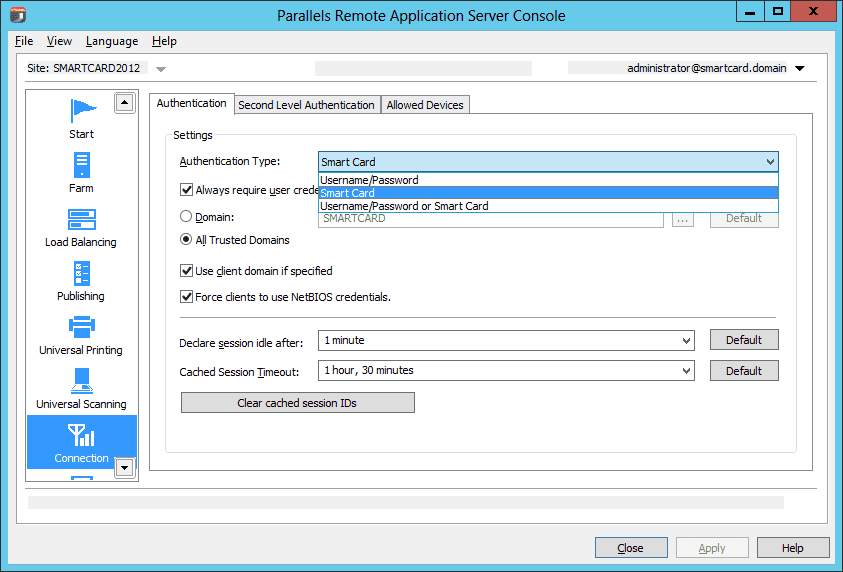Open the View menu
Viewport: 843px width, 572px height.
59,41
